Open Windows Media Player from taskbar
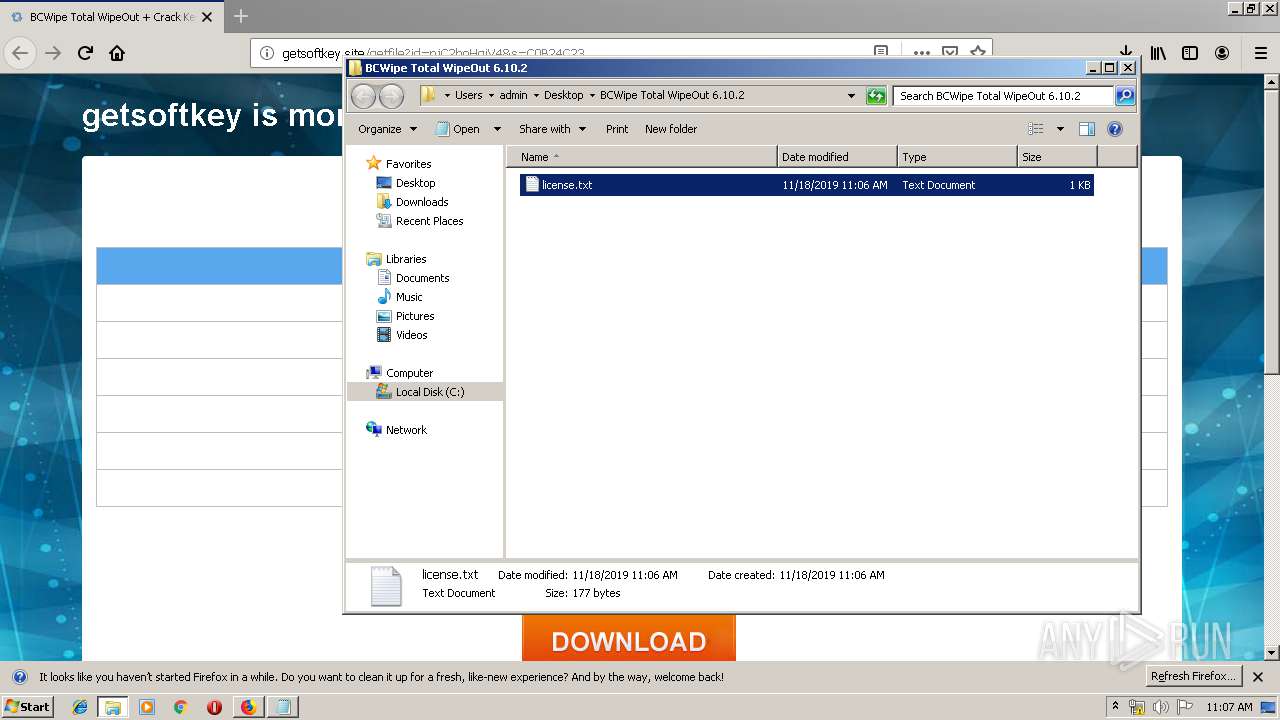This screenshot has width=1280, height=720. (x=147, y=707)
